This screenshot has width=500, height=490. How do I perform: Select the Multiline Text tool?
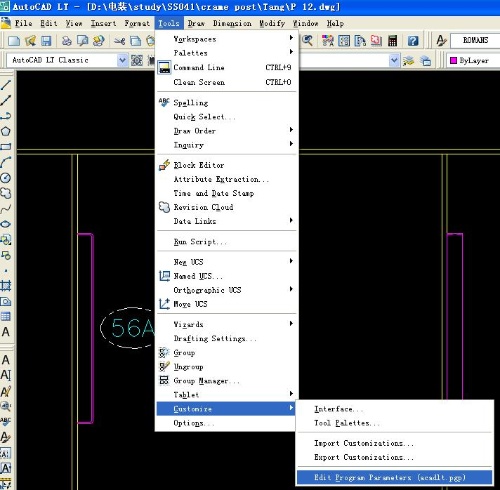pos(6,332)
